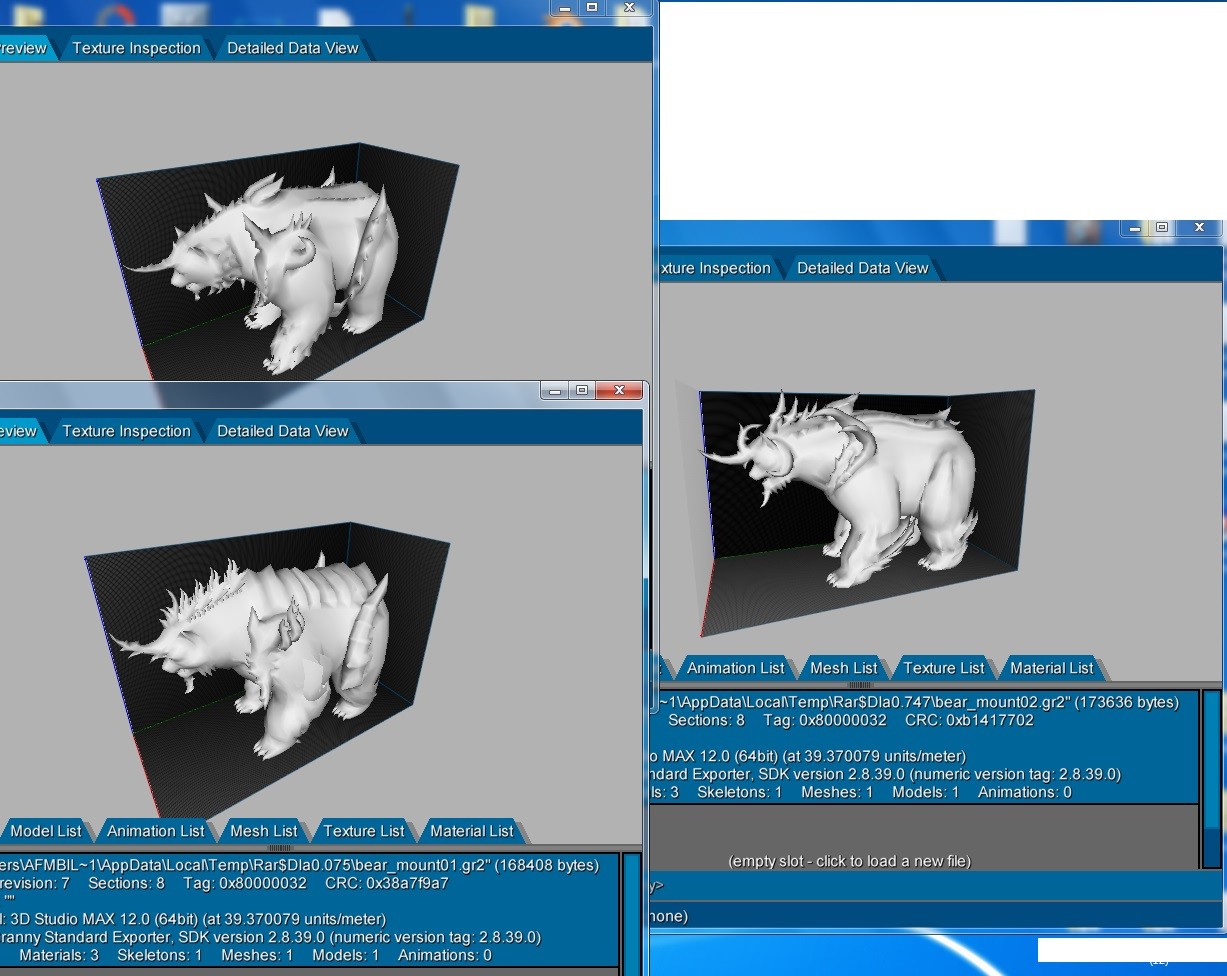Close the bear_mount01 viewer window
The height and width of the screenshot is (976, 1227).
pyautogui.click(x=620, y=390)
